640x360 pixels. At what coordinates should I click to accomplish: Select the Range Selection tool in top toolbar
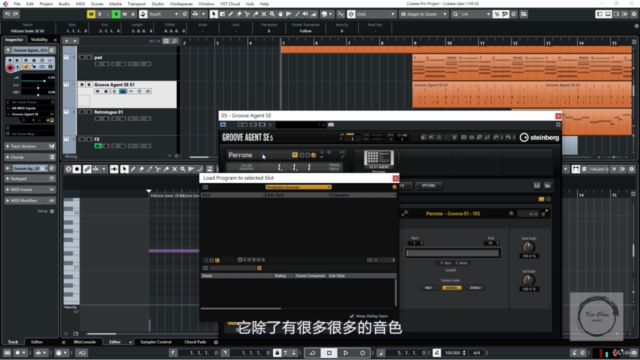pyautogui.click(x=222, y=14)
